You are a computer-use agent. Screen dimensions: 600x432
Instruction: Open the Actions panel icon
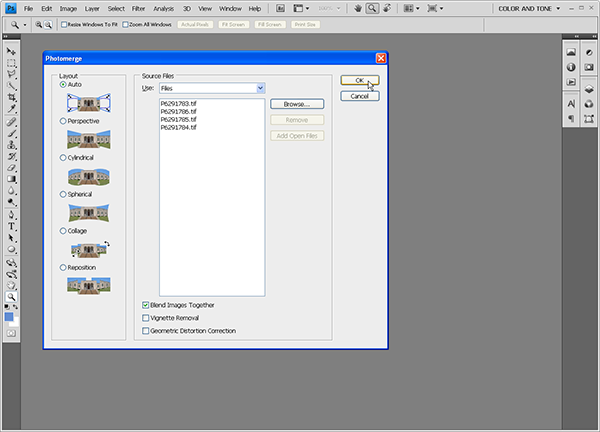point(571,82)
